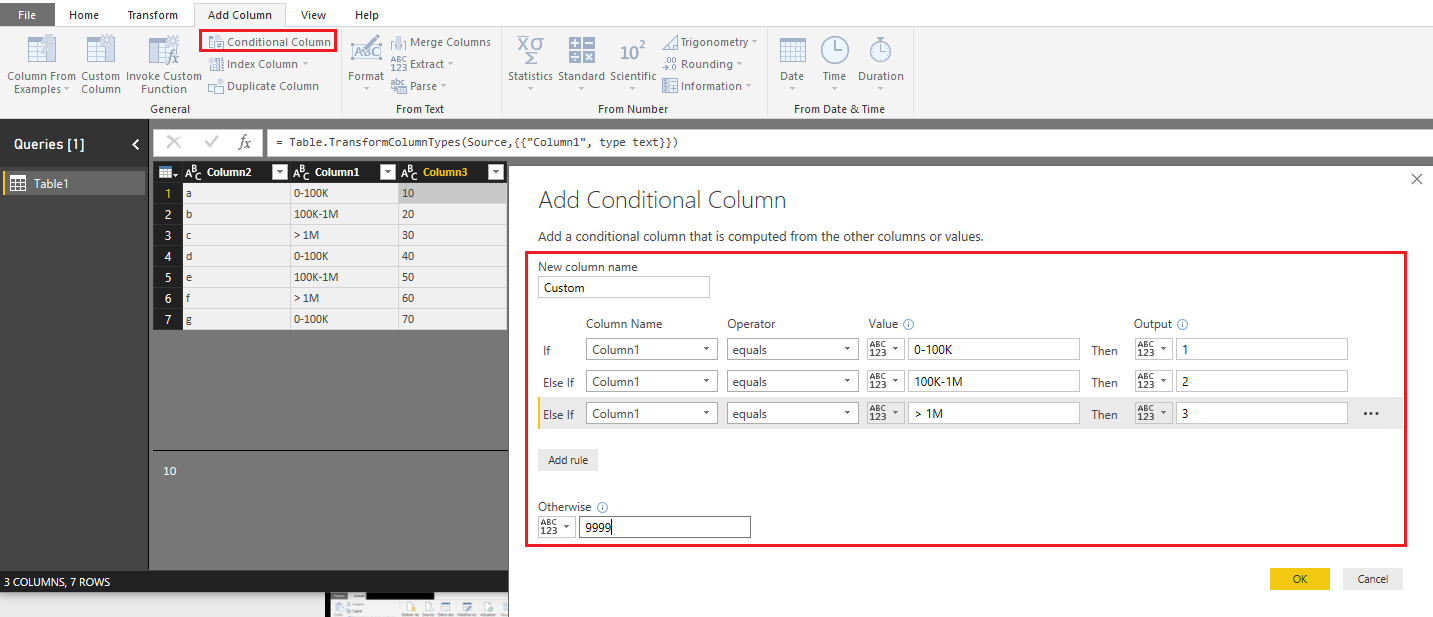Click the Statistics sigma icon
The width and height of the screenshot is (1433, 617).
click(x=529, y=51)
